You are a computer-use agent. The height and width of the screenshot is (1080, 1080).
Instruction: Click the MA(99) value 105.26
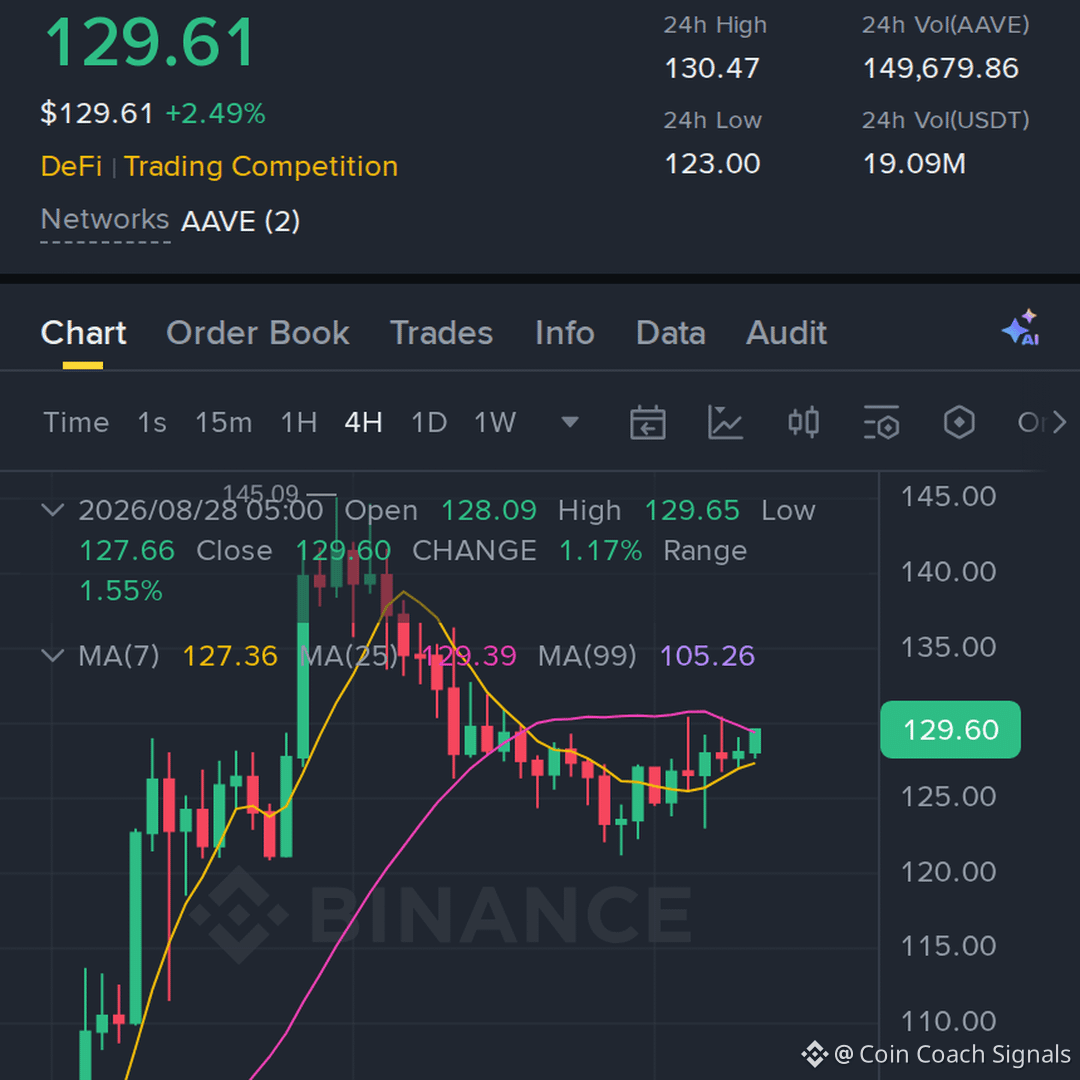pyautogui.click(x=707, y=656)
